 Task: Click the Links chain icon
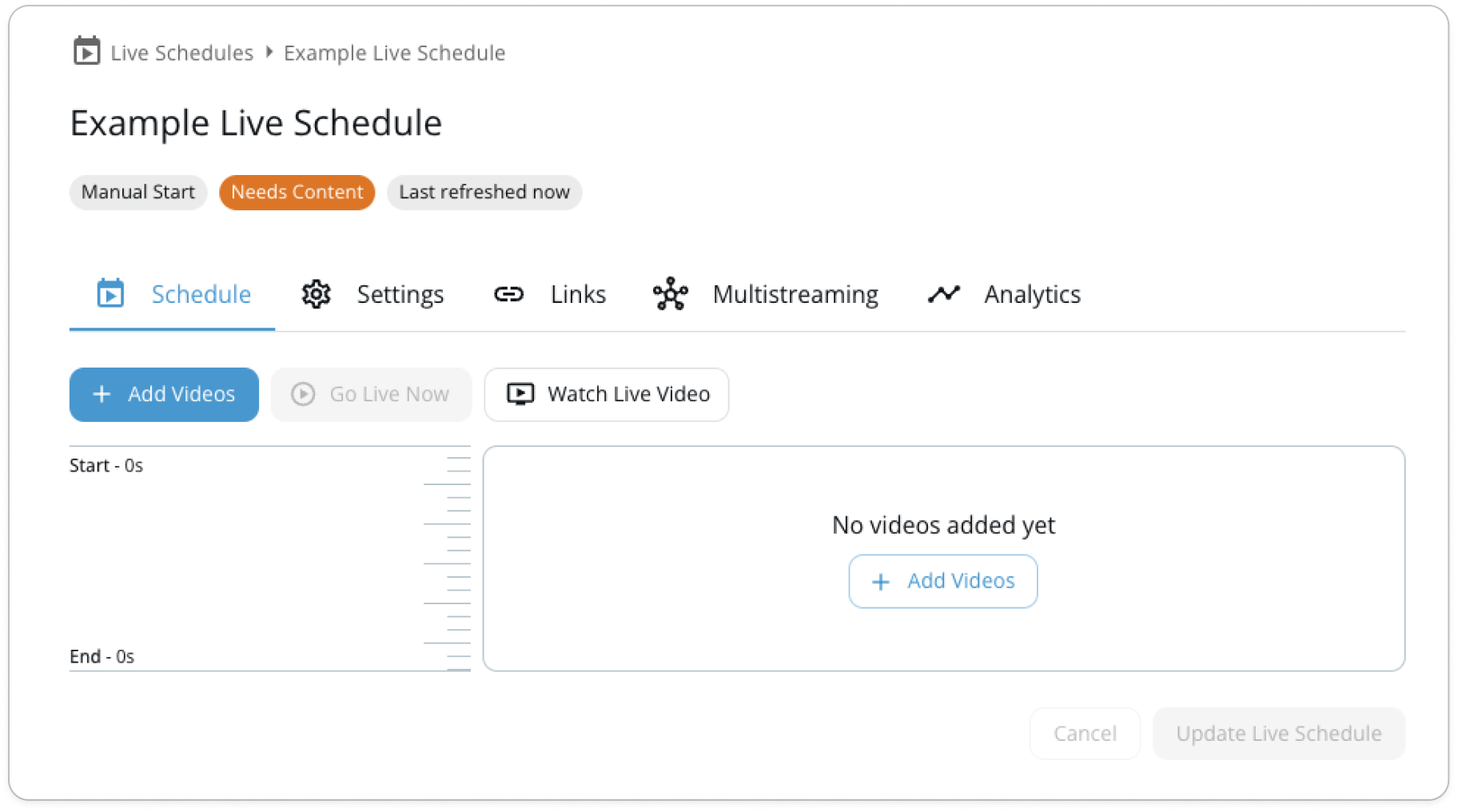pos(508,294)
